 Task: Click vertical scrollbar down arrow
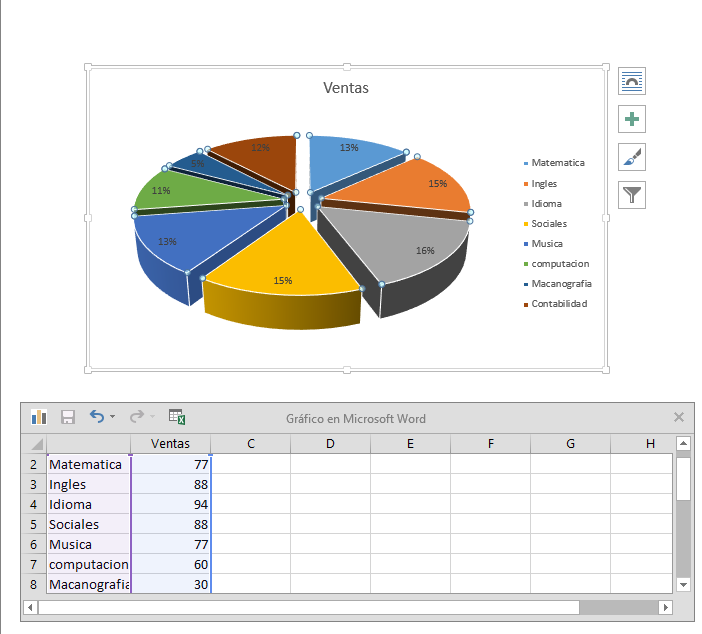(x=683, y=584)
